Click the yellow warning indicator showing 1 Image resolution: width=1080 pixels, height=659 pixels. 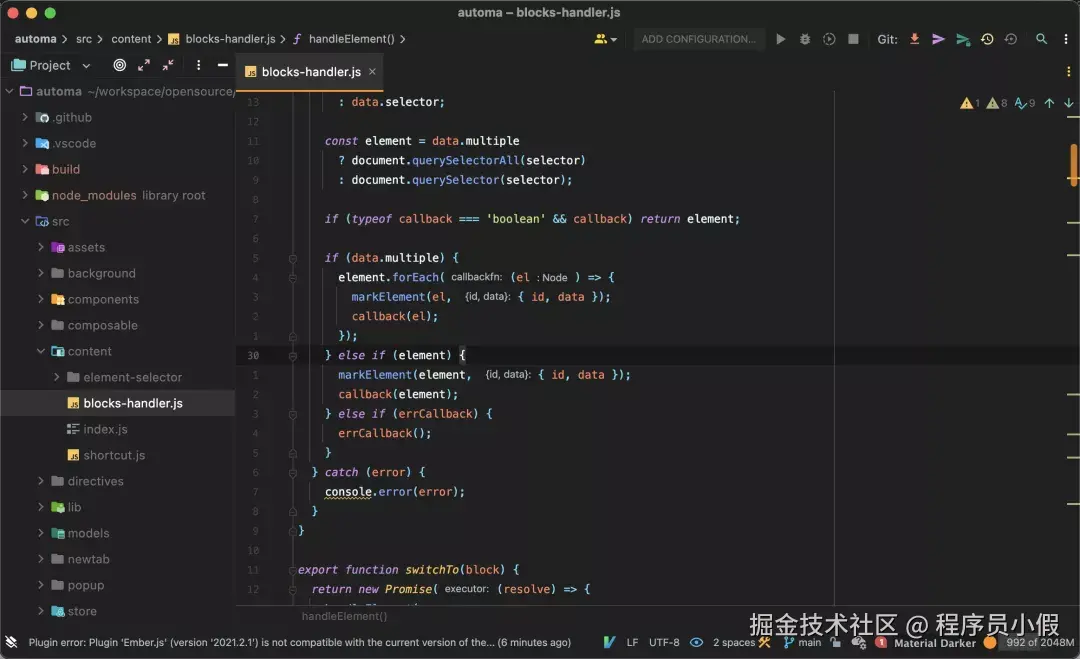click(970, 103)
